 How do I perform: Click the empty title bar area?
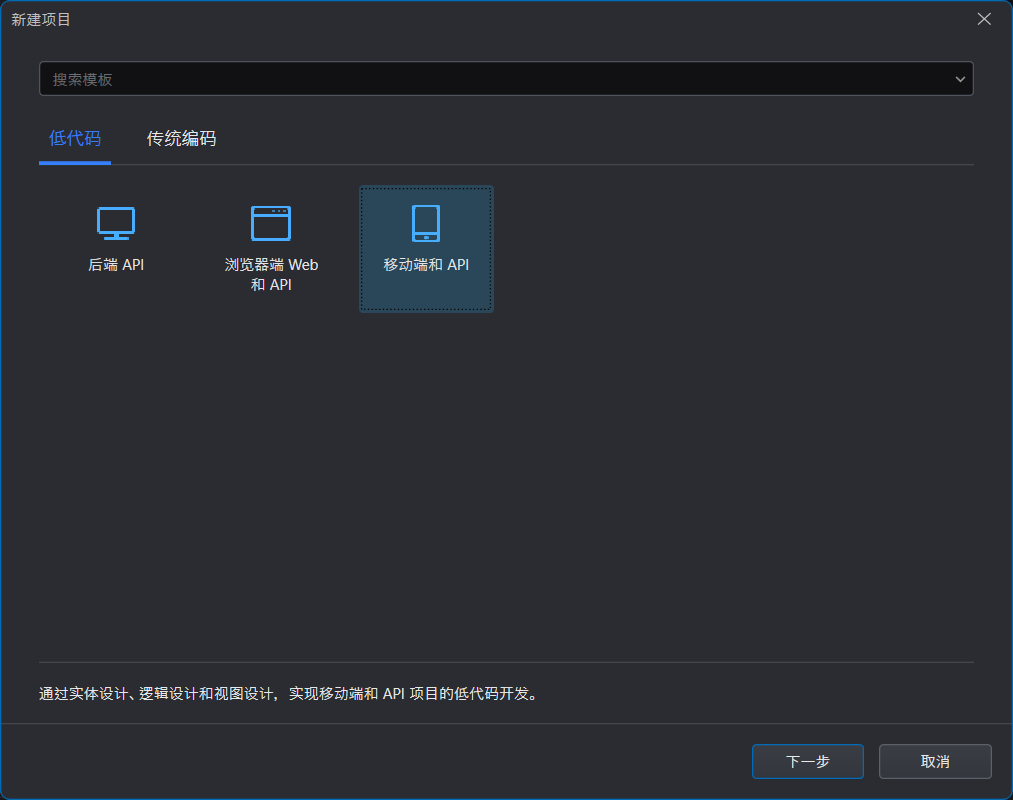pyautogui.click(x=500, y=19)
